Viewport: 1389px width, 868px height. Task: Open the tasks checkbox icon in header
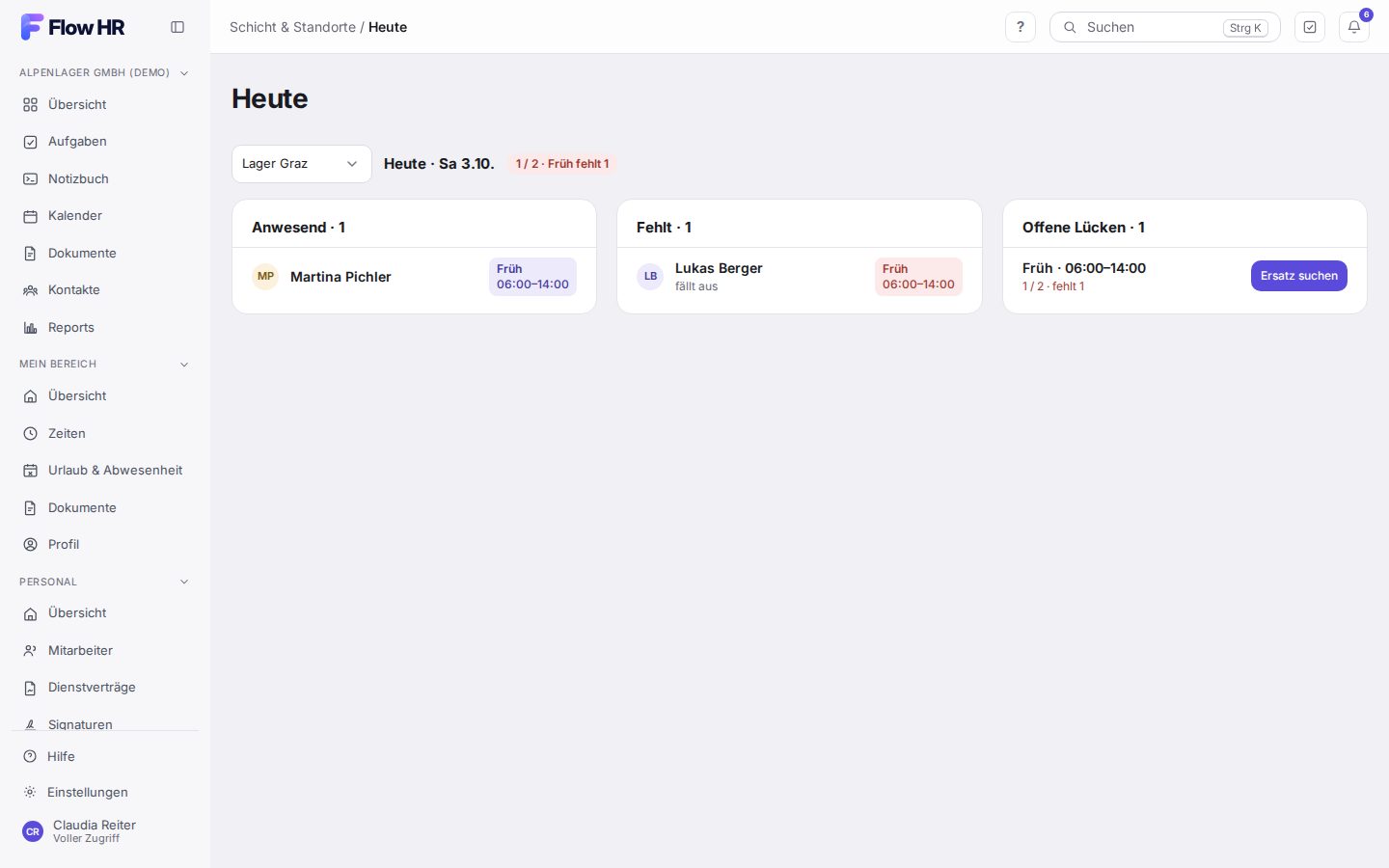point(1310,27)
